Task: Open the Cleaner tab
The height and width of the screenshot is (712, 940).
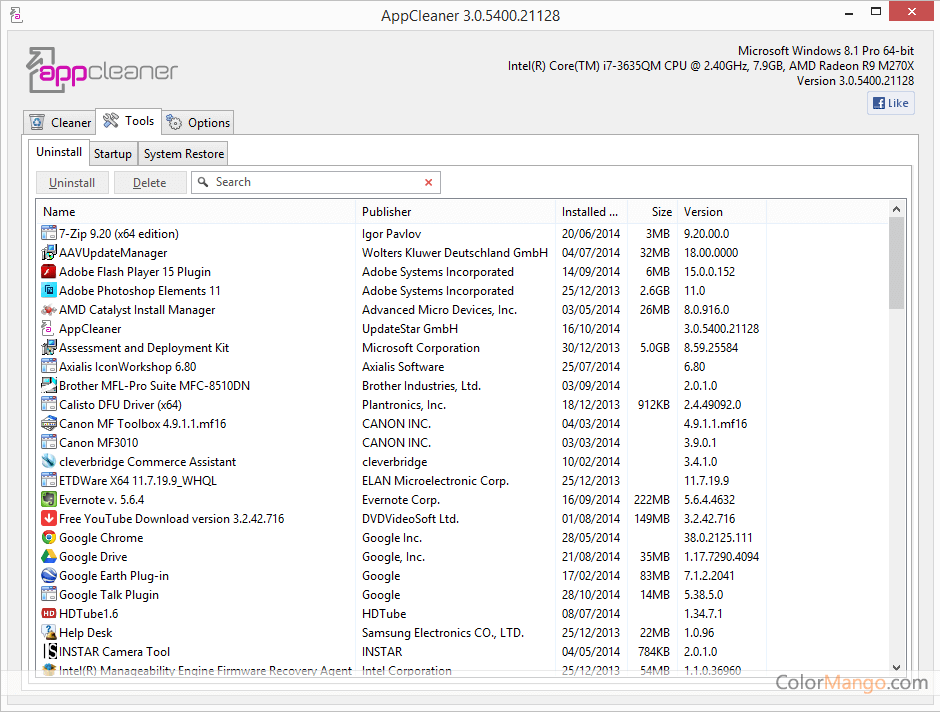Action: pyautogui.click(x=60, y=123)
